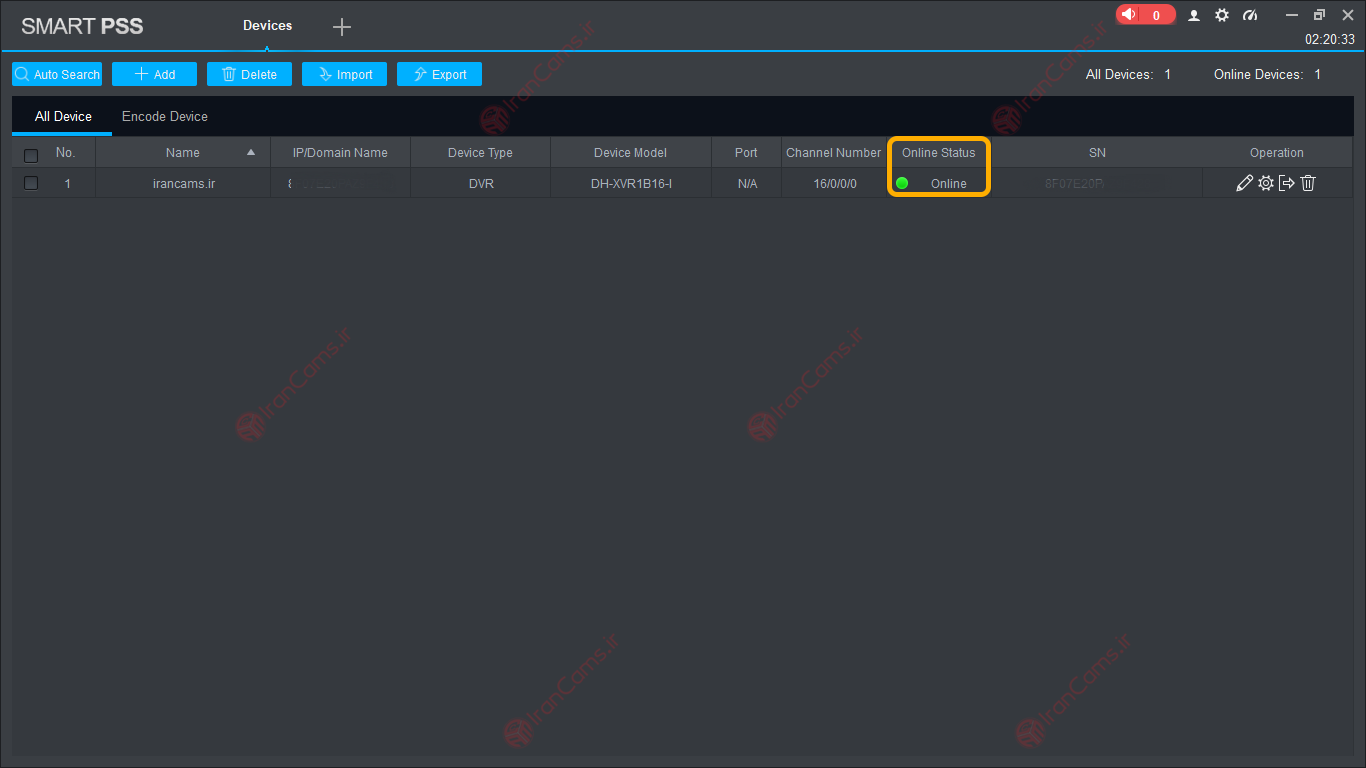The width and height of the screenshot is (1366, 768).
Task: Open the alarm sound indicator
Action: [1145, 15]
